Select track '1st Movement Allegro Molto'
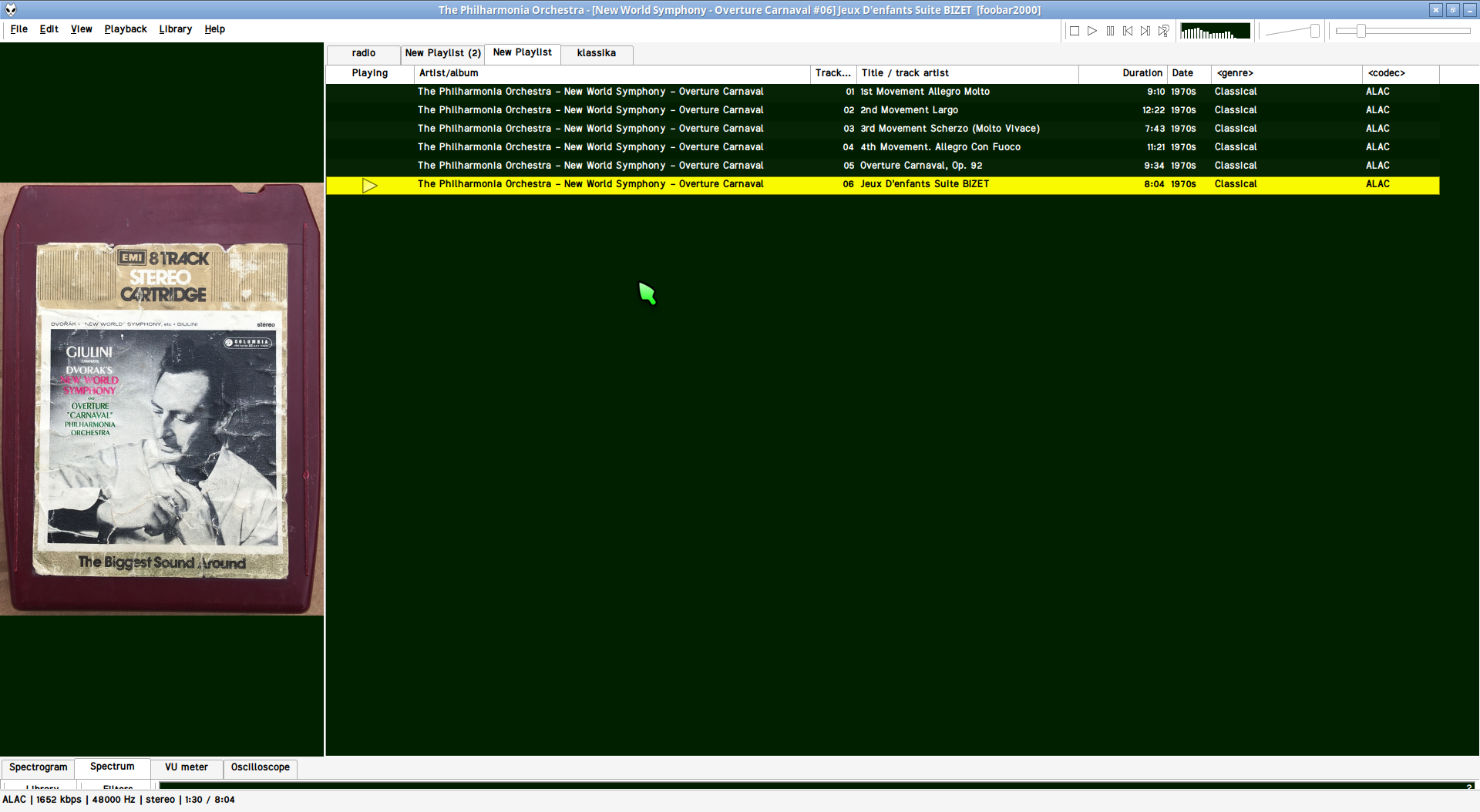 click(x=883, y=92)
